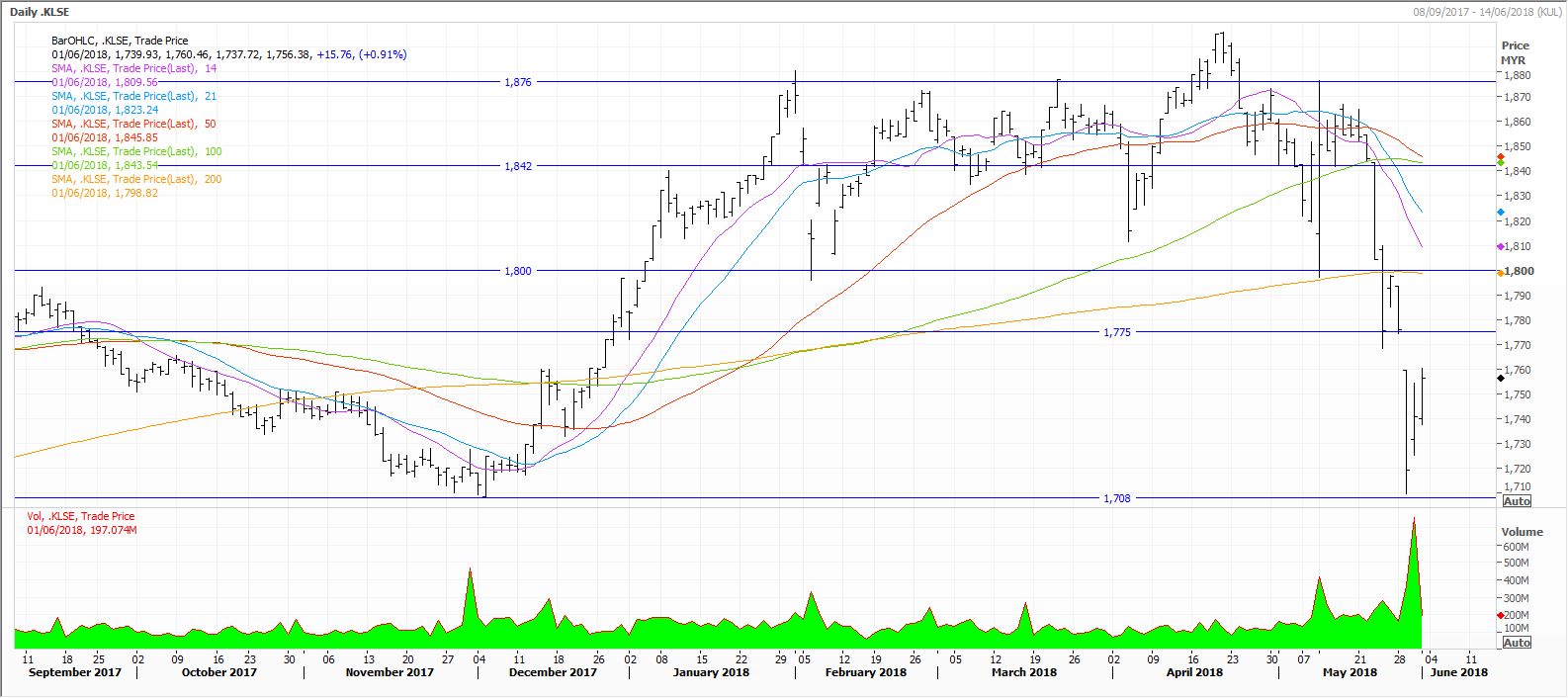Select the SMA 100 legend label
This screenshot has height=698, width=1568.
pos(136,152)
